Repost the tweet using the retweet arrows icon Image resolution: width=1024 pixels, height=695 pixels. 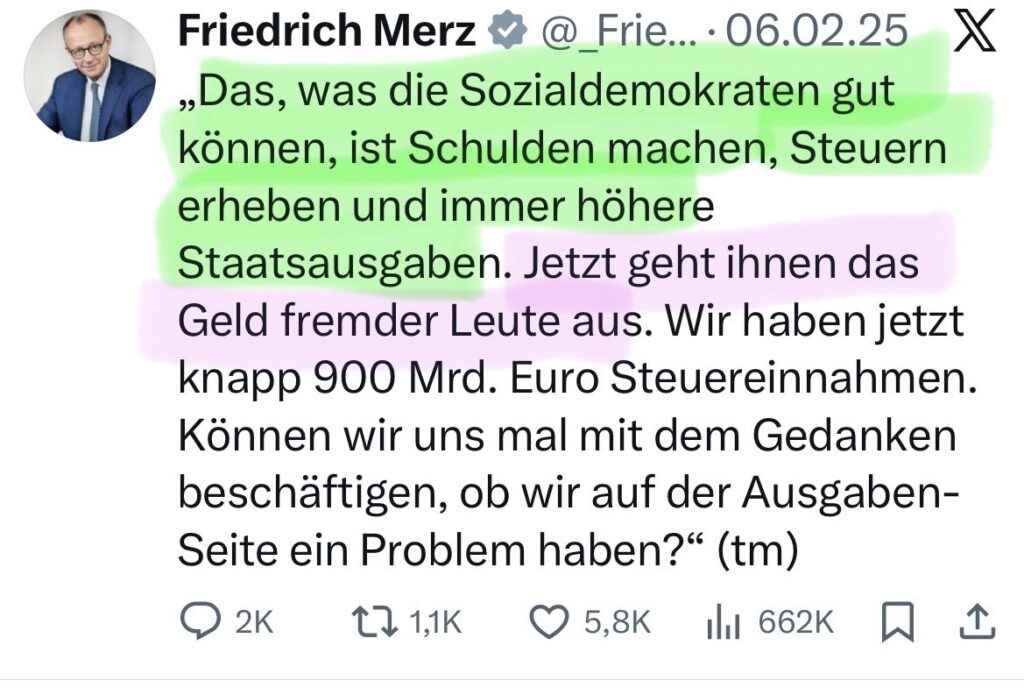coord(379,622)
